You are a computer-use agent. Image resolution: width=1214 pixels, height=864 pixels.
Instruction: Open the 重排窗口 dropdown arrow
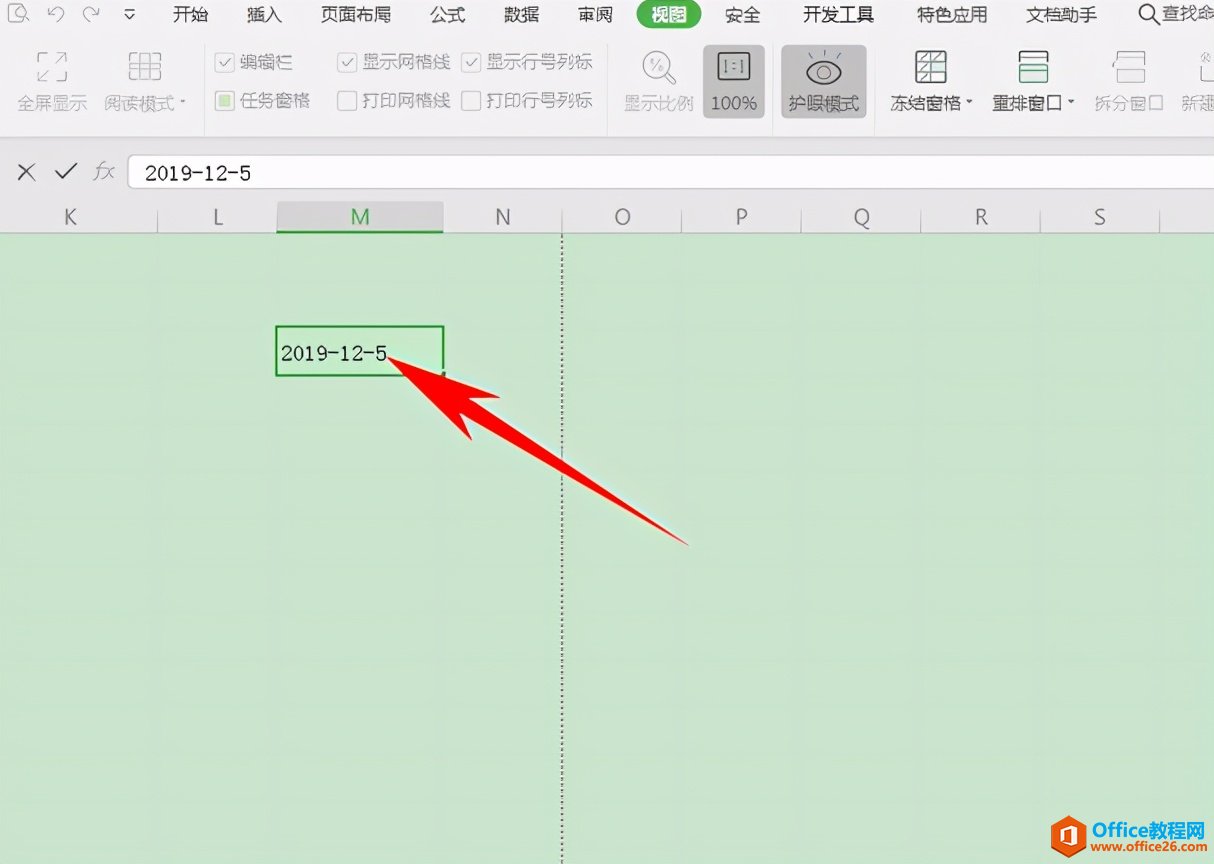coord(1071,102)
